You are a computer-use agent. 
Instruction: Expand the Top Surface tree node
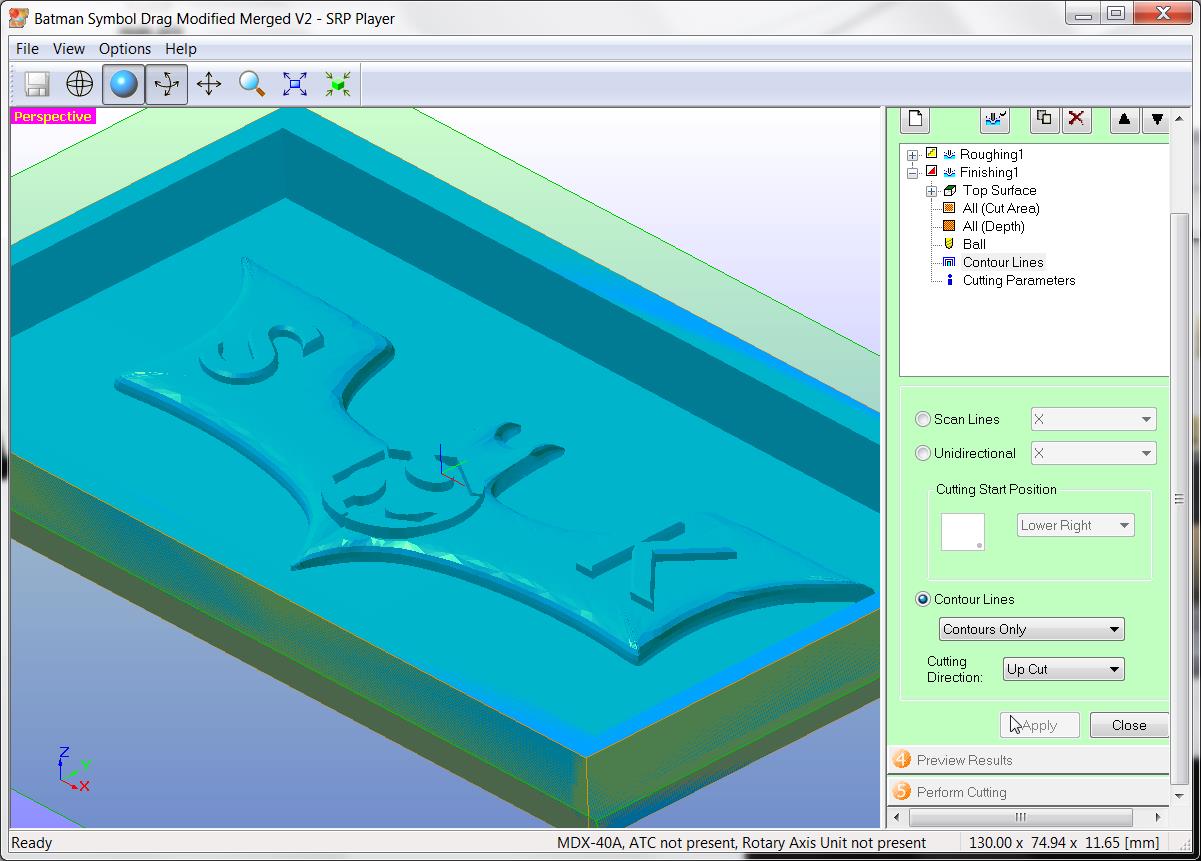(931, 191)
